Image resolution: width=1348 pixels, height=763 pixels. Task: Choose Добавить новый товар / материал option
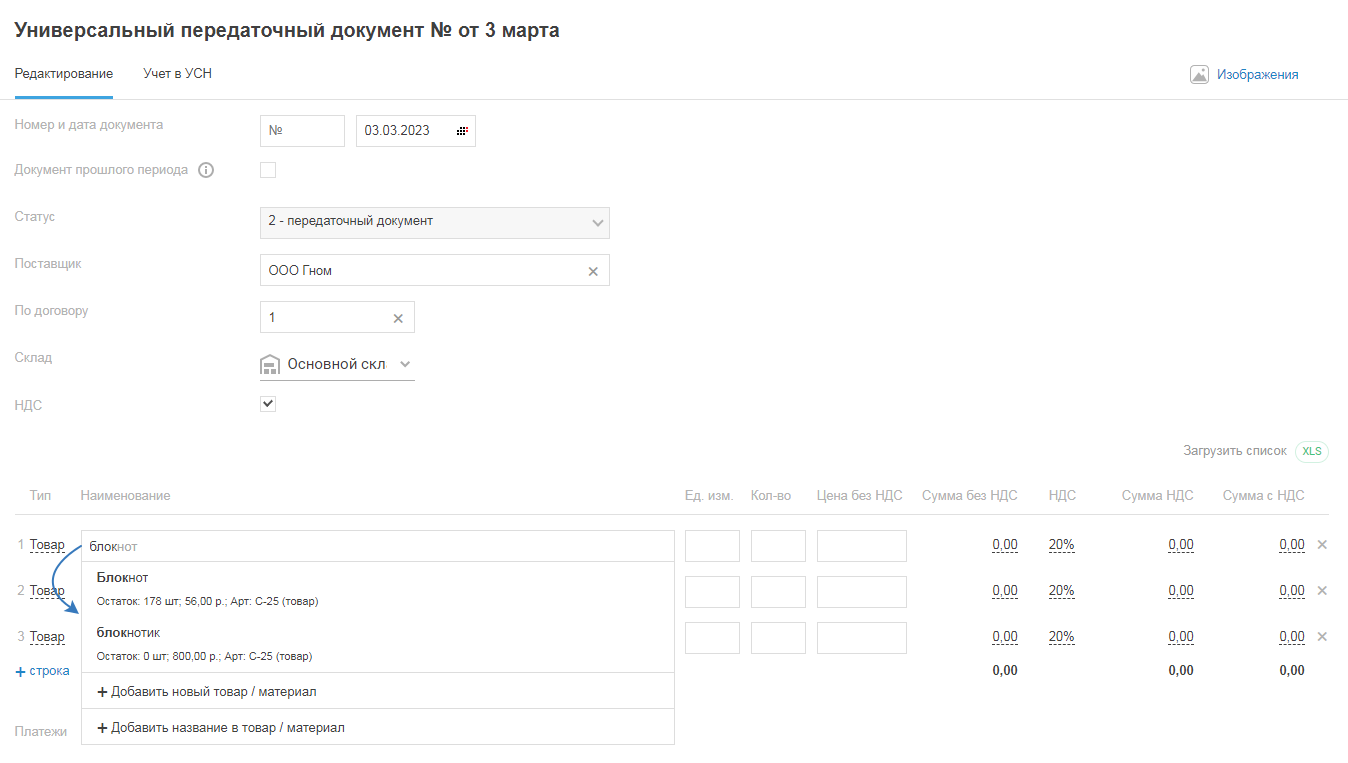click(214, 691)
